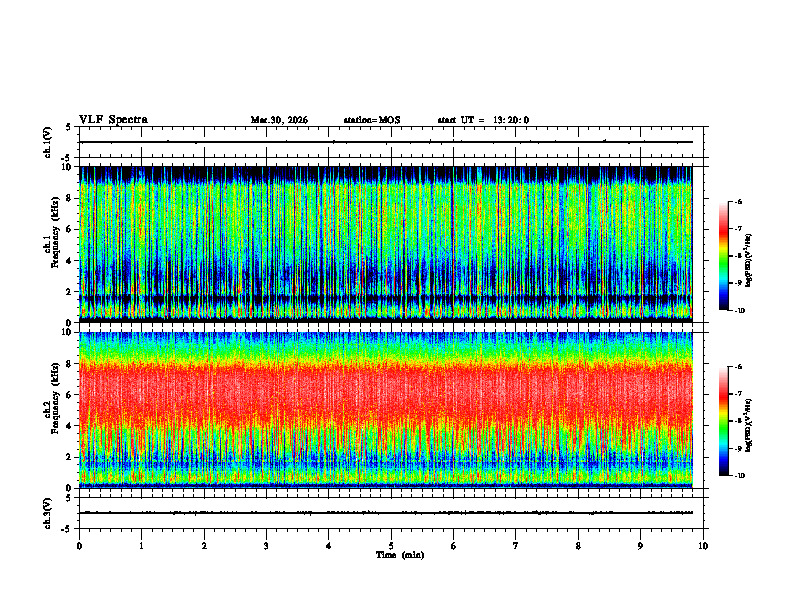The image size is (792, 612).
Task: Click the "Time (min)" x-axis label
Action: pos(400,555)
